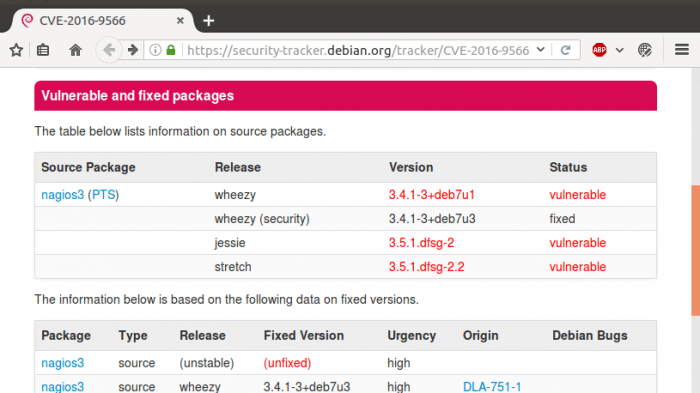The image size is (700, 393).
Task: Reload the current page
Action: tap(566, 50)
